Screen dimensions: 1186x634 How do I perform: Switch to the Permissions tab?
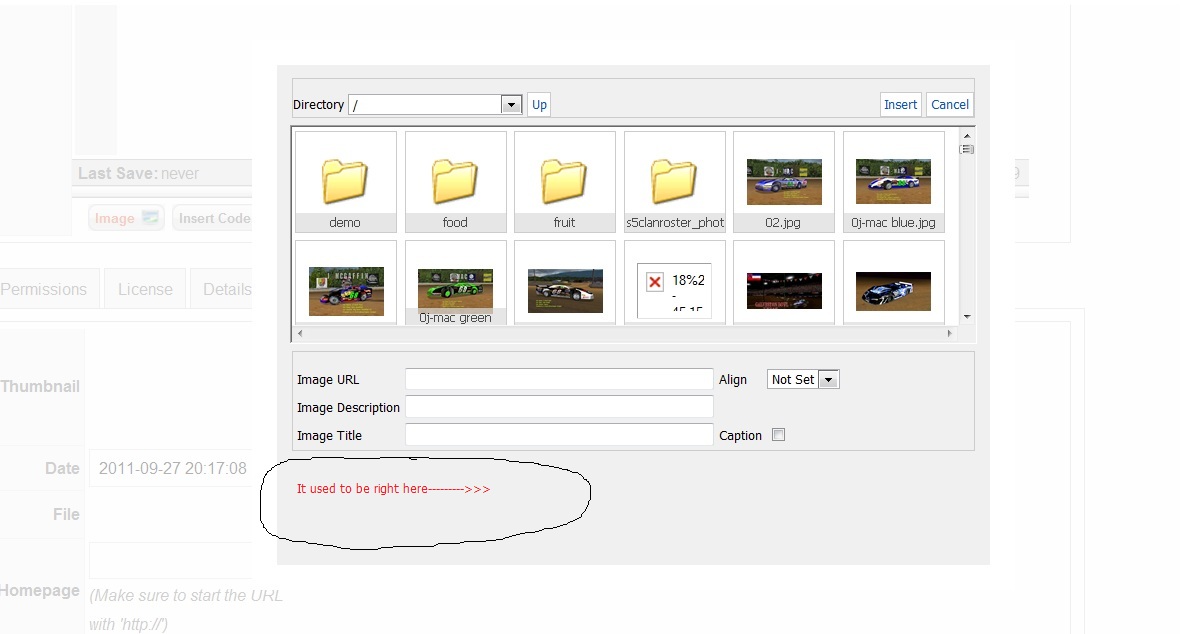coord(44,289)
